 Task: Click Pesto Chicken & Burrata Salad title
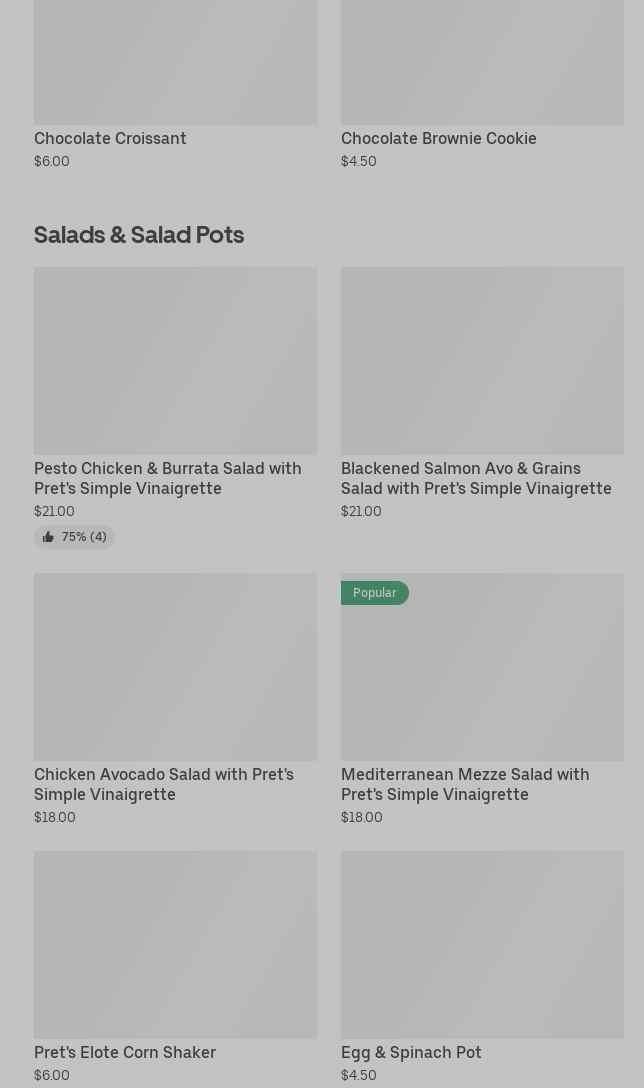coord(167,478)
